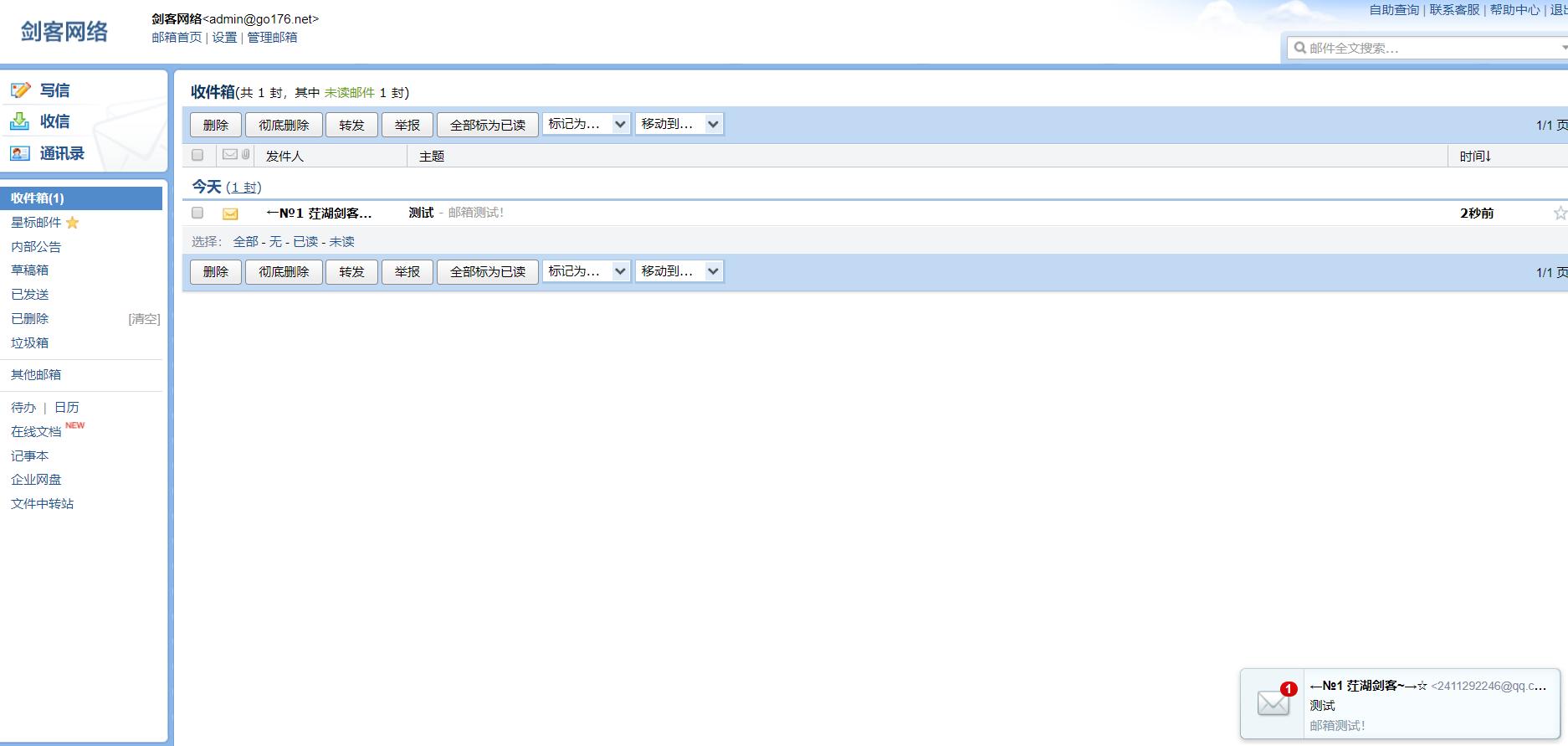Screen dimensions: 1568x746
Task: Open the top 移动到... dropdown
Action: coord(679,124)
